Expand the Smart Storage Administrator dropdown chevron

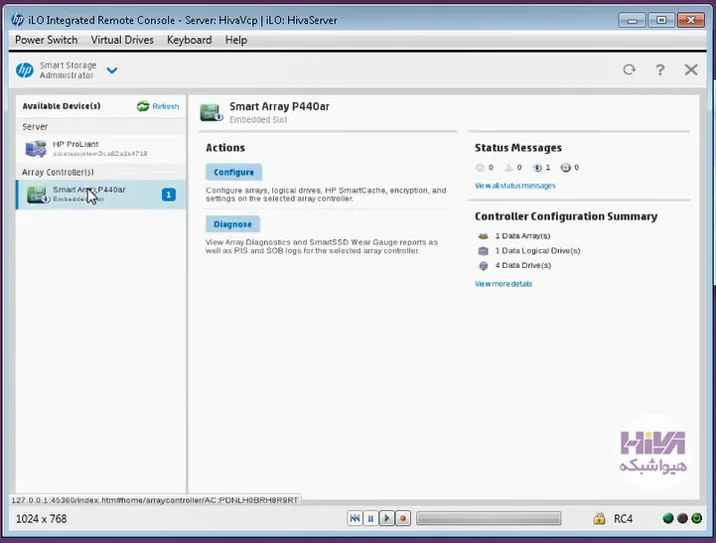pos(112,70)
